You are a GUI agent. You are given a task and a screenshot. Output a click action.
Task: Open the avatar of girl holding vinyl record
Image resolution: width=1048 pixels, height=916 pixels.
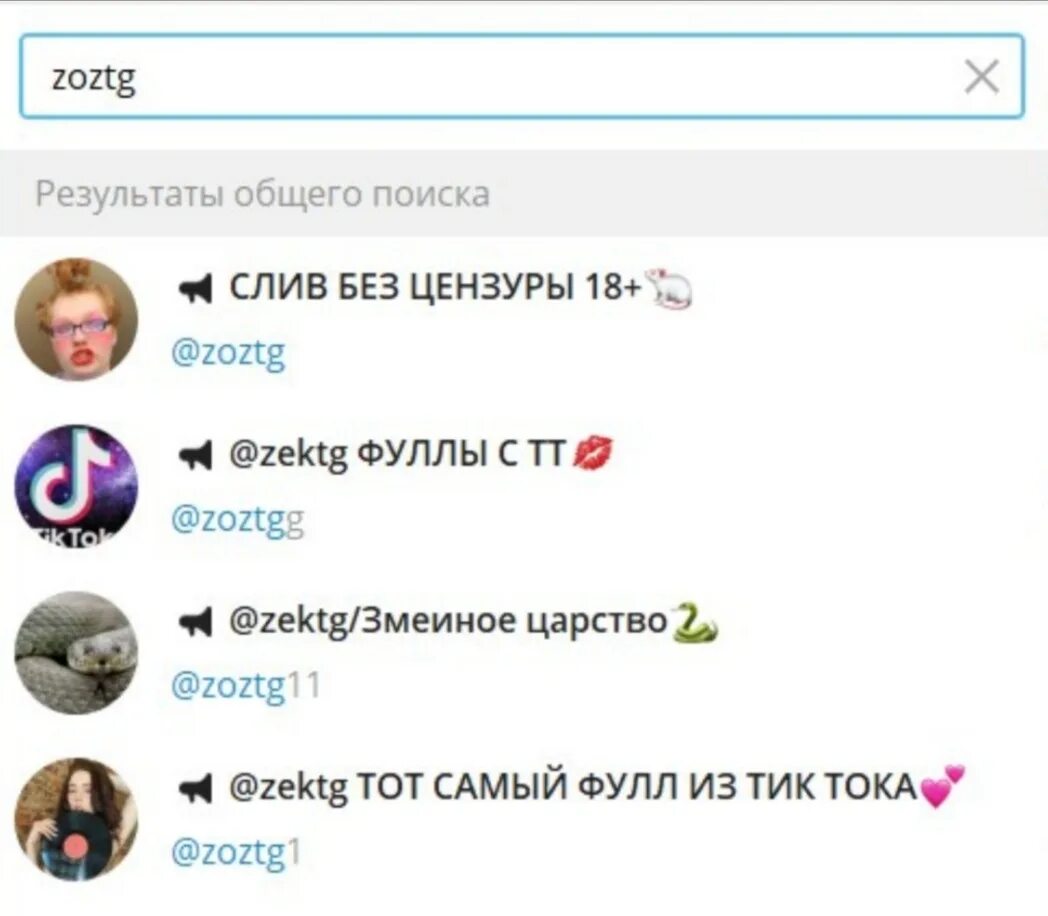tap(76, 819)
